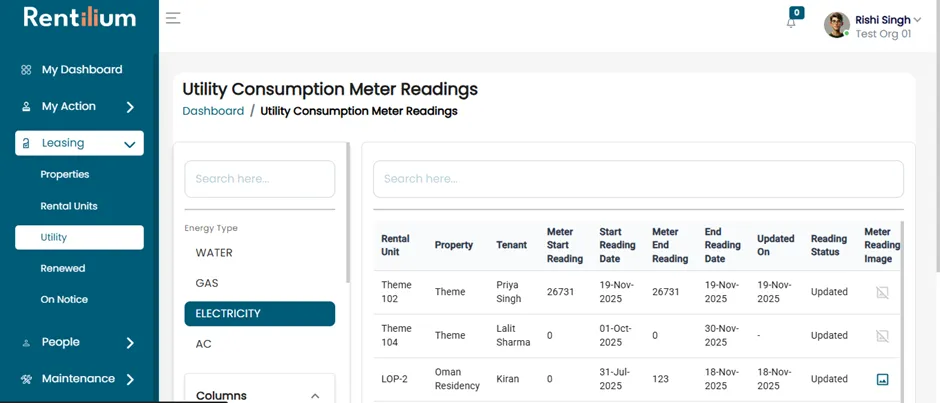Click the Reading Status column header
This screenshot has height=403, width=940.
tap(828, 245)
